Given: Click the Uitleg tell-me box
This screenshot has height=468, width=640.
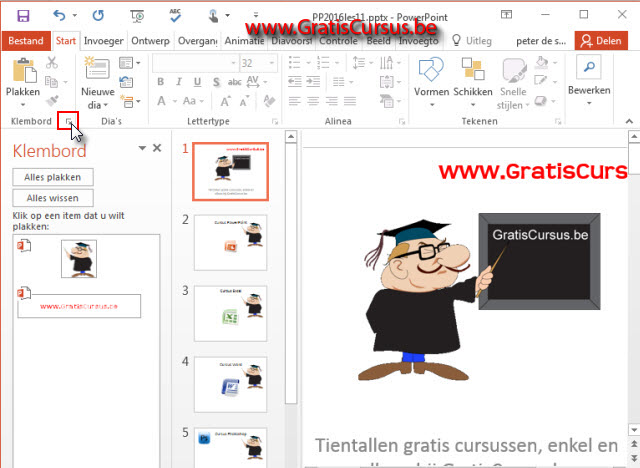Looking at the screenshot, I should 472,41.
